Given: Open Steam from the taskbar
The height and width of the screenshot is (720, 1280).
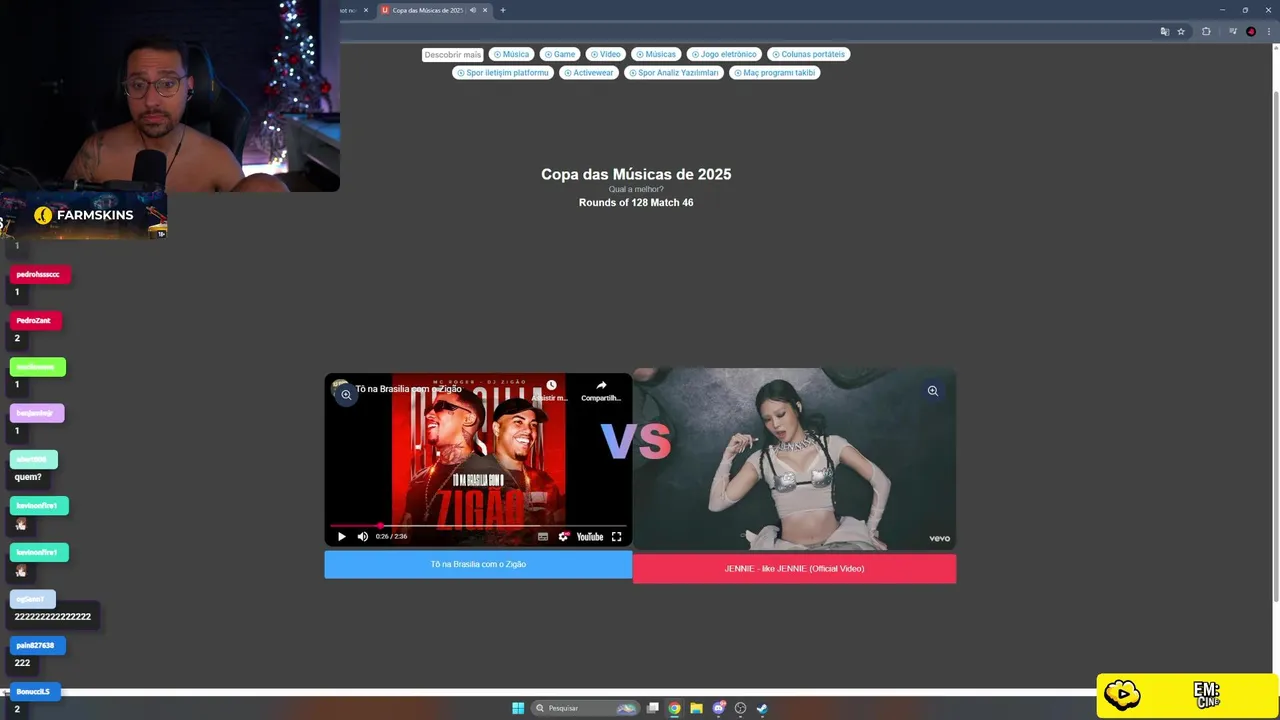Looking at the screenshot, I should point(762,708).
